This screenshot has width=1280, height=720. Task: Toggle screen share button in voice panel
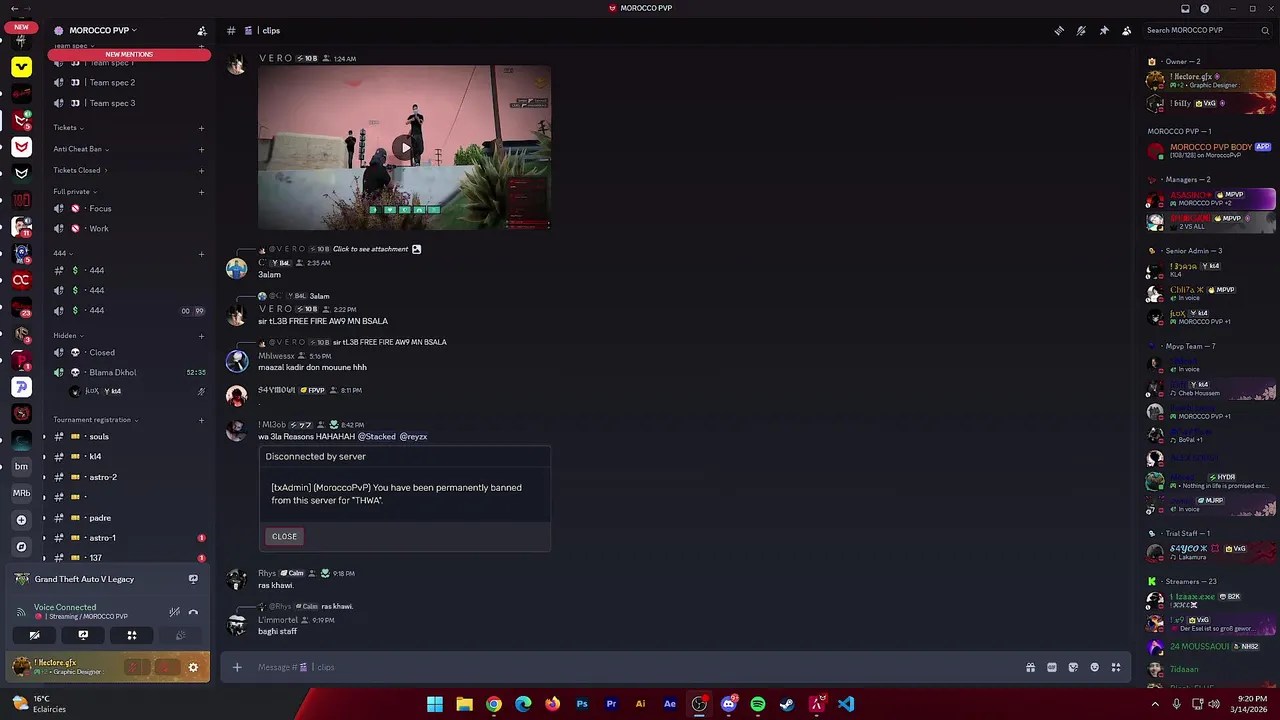(83, 635)
